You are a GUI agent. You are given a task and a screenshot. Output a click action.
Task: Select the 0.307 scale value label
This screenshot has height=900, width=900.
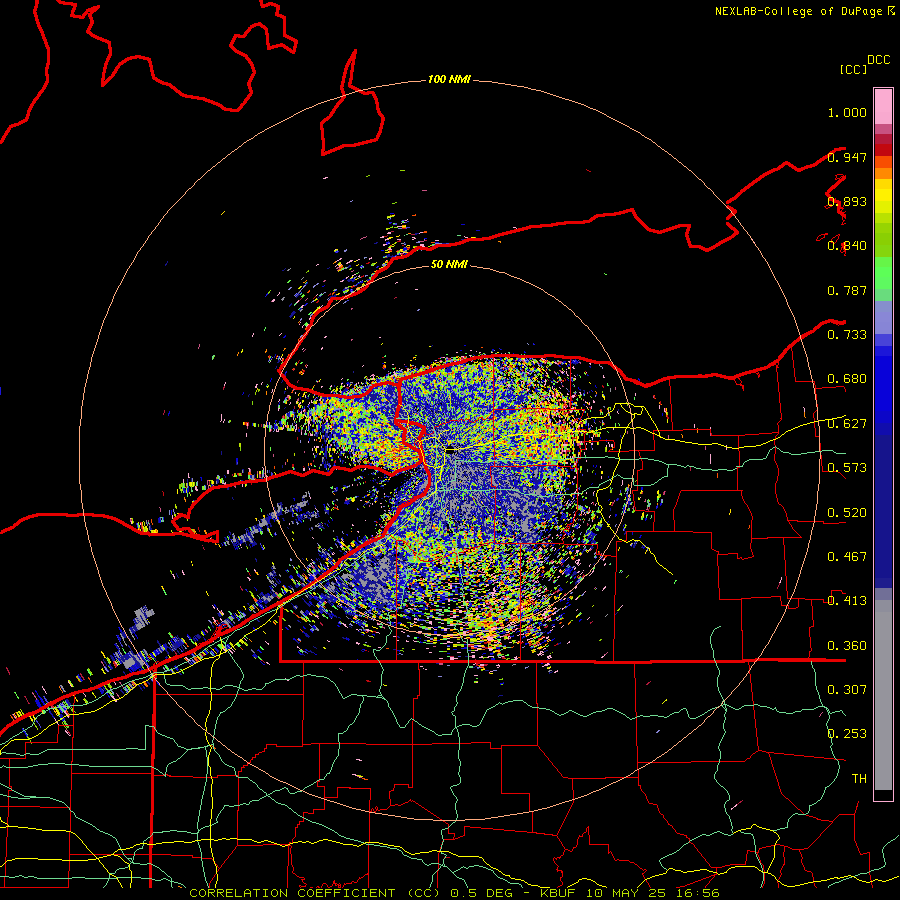point(847,690)
